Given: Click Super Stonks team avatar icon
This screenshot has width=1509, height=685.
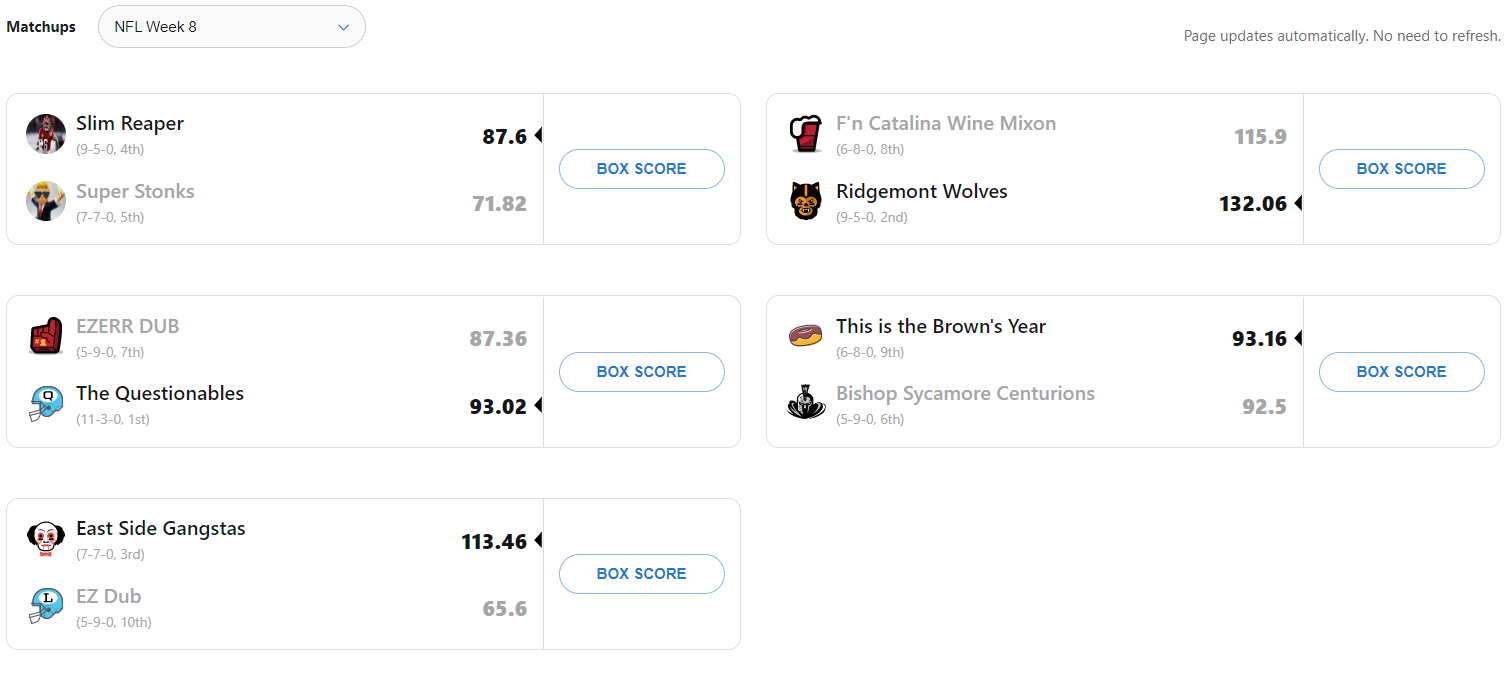Looking at the screenshot, I should (46, 201).
